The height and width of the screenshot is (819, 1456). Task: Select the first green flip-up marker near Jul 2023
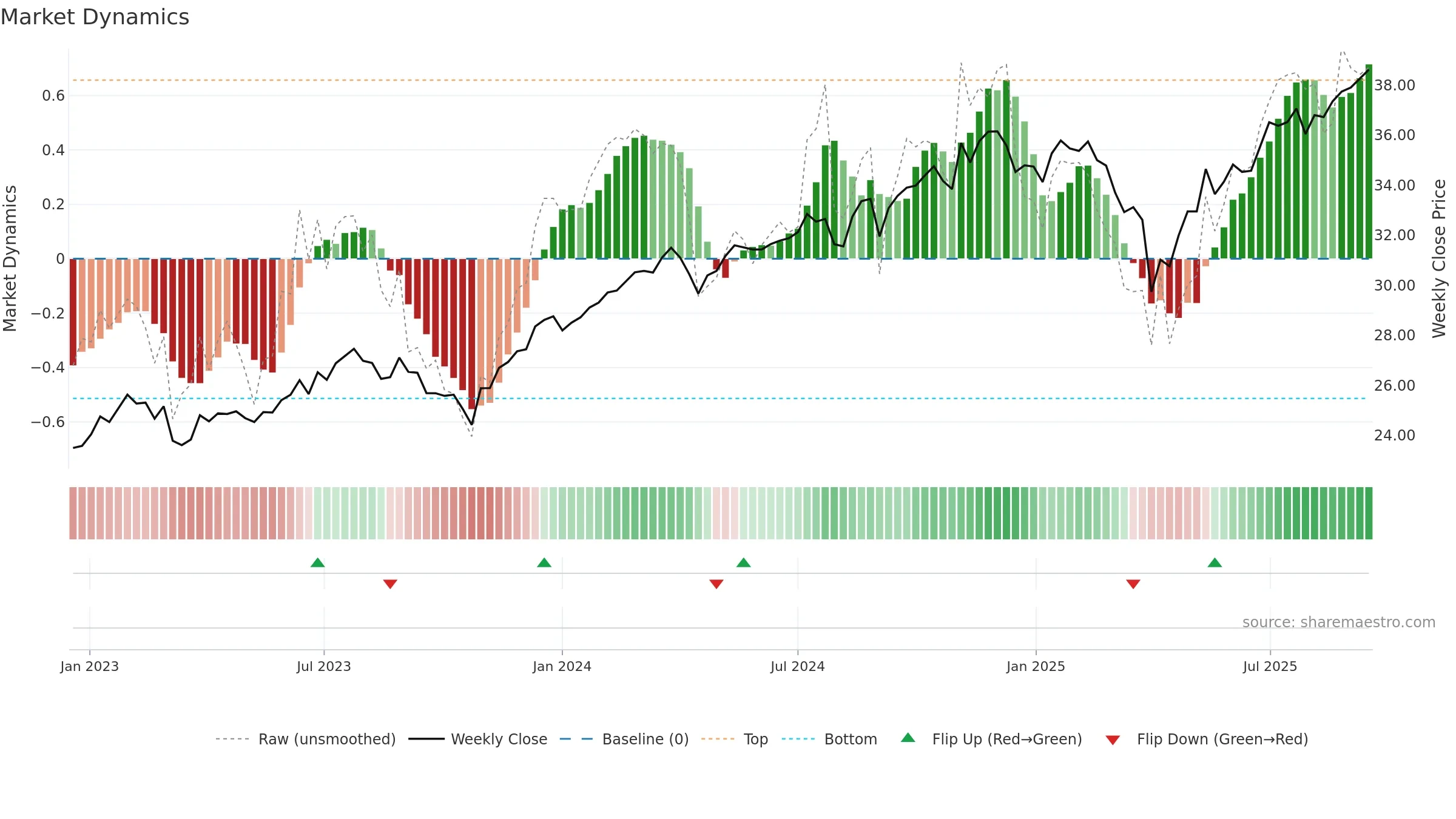coord(318,562)
